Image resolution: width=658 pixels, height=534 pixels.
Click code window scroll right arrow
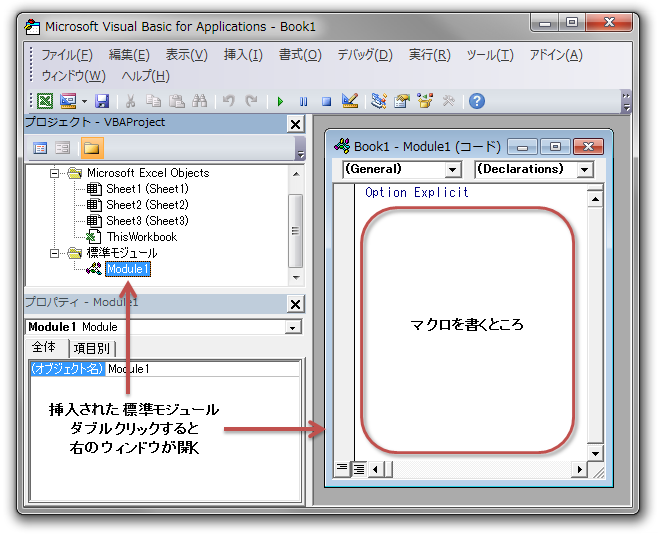(x=579, y=469)
